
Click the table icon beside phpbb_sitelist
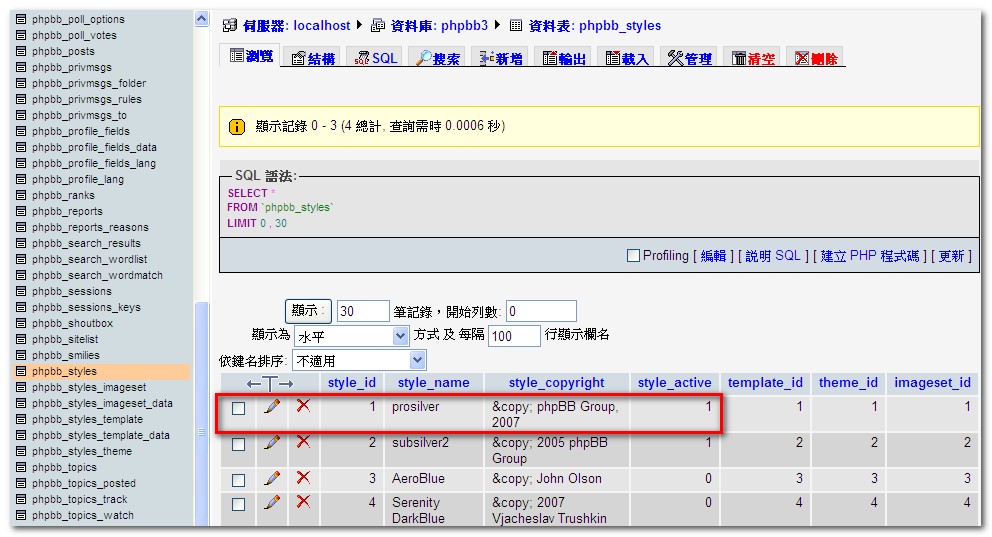(x=21, y=340)
